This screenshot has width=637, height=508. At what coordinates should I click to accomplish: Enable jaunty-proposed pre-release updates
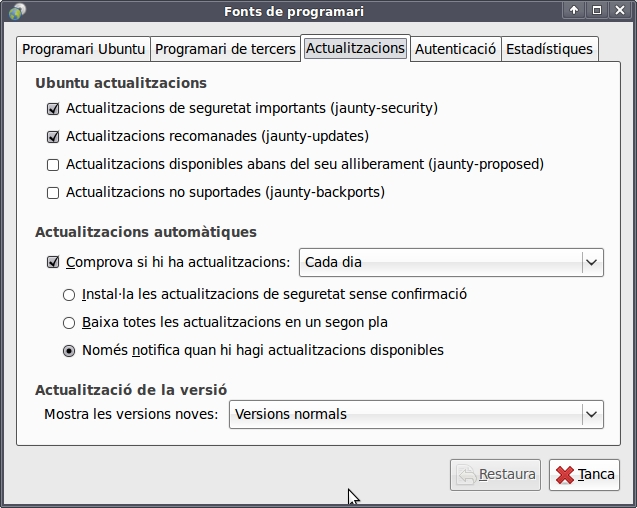pyautogui.click(x=53, y=165)
